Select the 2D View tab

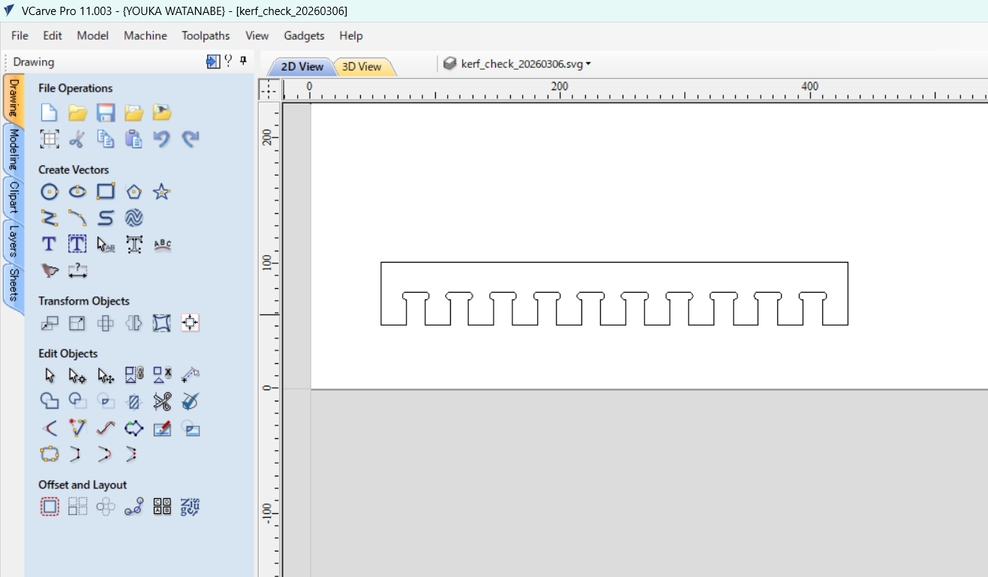302,66
